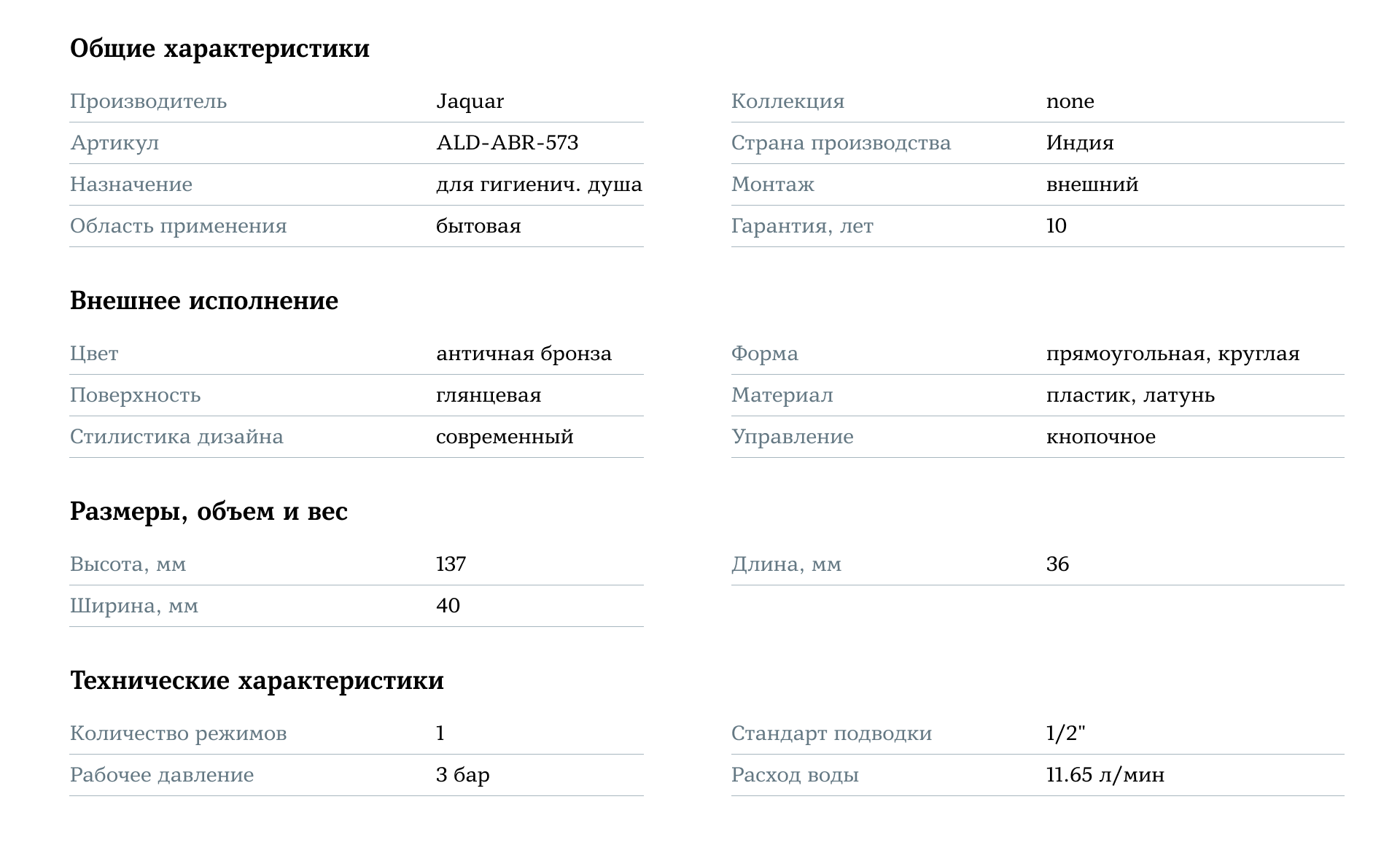The image size is (1400, 853).
Task: Click the material value 'пластик, латунь'
Action: (x=1130, y=395)
